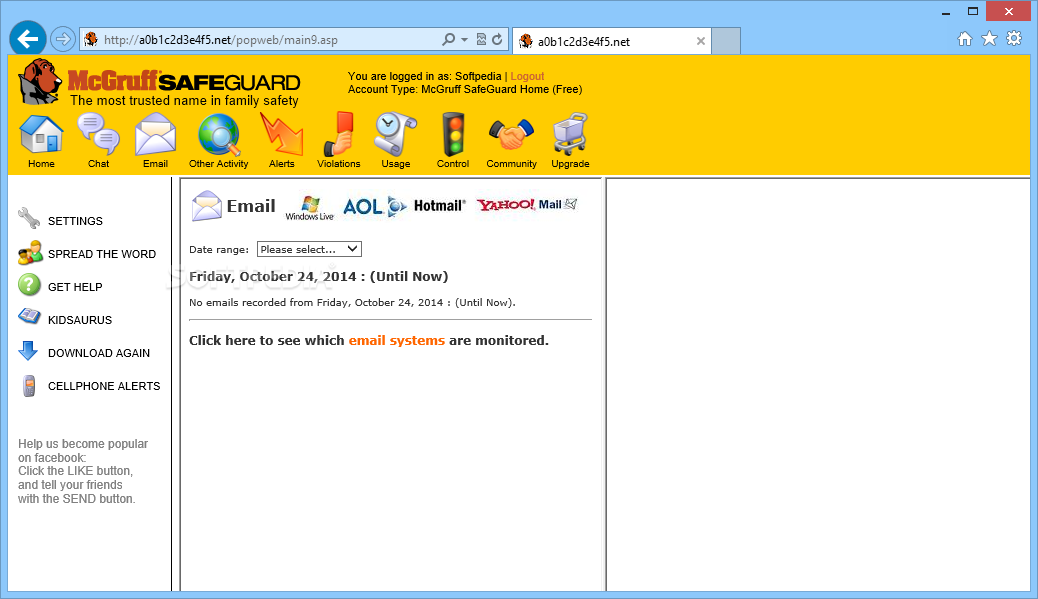Open the Community handshake icon

coord(511,134)
